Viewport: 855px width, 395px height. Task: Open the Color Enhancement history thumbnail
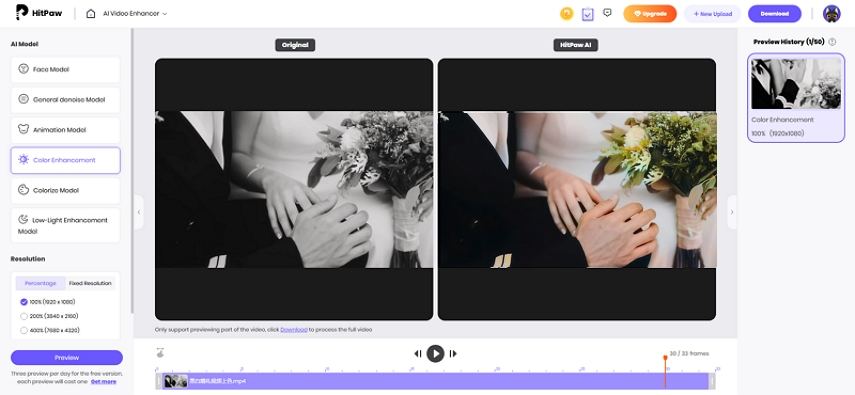(x=796, y=83)
